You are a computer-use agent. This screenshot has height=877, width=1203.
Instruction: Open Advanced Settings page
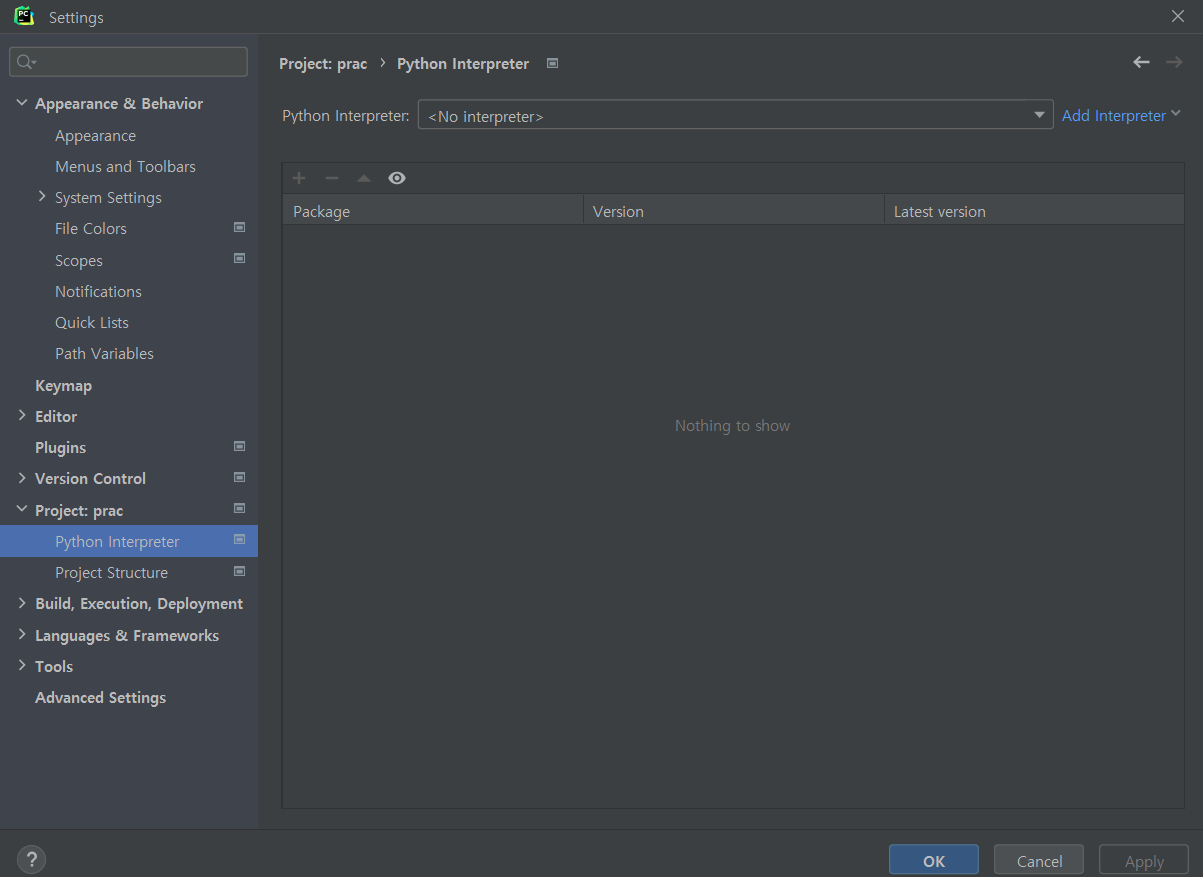point(100,698)
